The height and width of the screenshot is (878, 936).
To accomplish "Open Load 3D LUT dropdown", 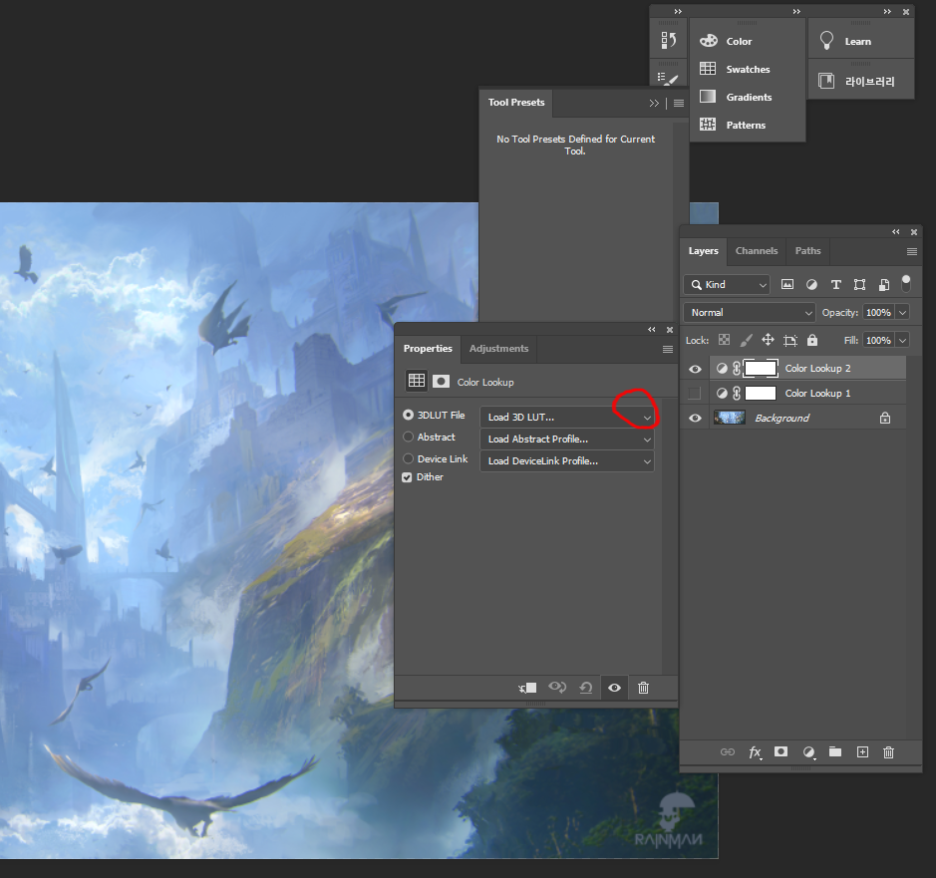I will (x=567, y=417).
